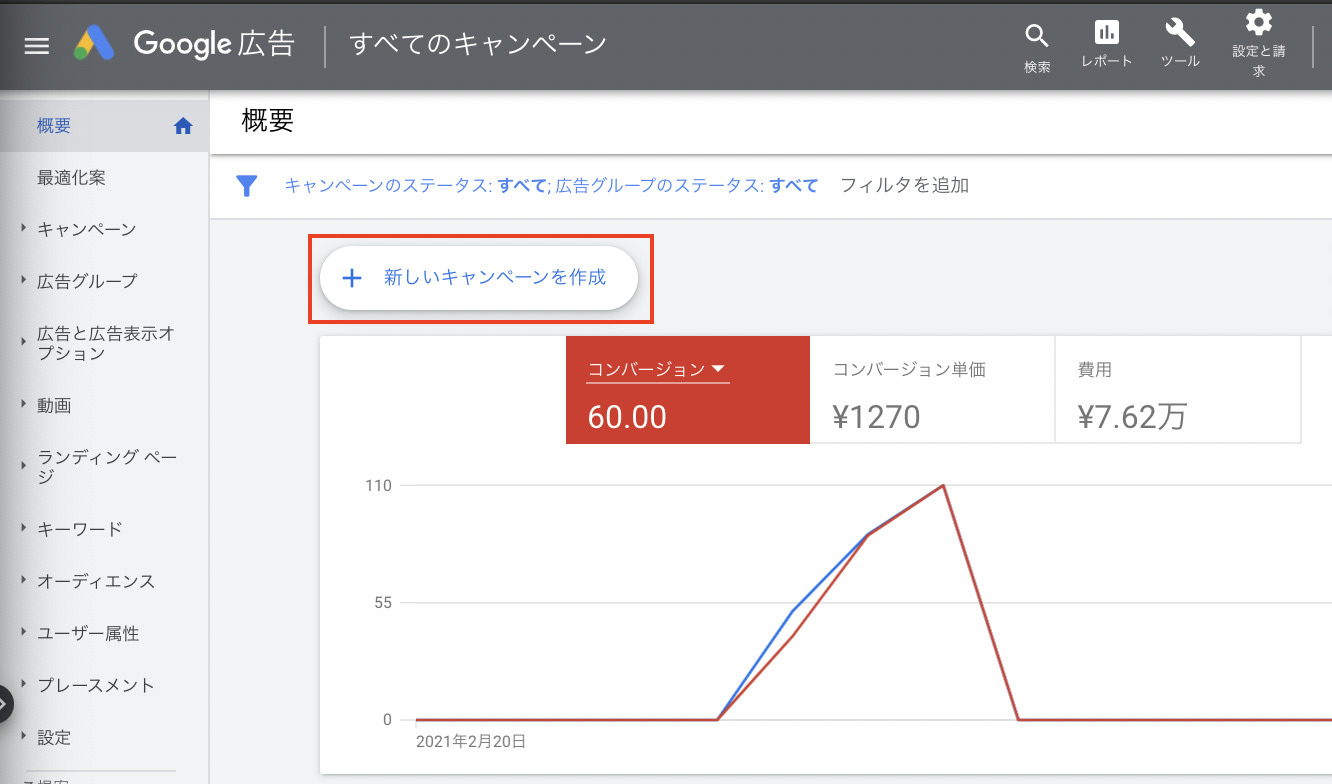Click フィルタを追加 to add filter
1332x784 pixels.
pyautogui.click(x=904, y=185)
